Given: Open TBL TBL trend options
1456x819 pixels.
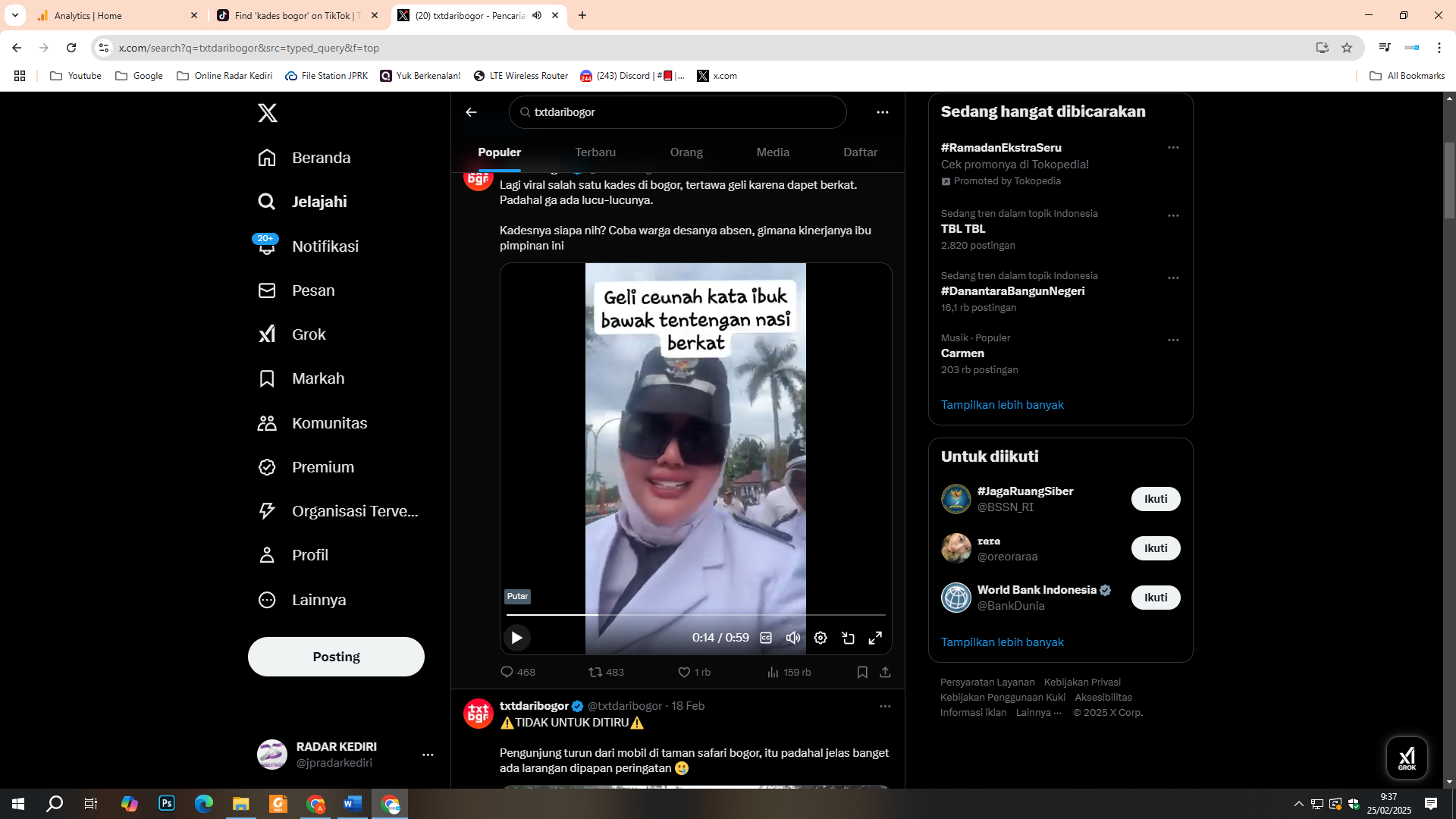Looking at the screenshot, I should (1173, 215).
